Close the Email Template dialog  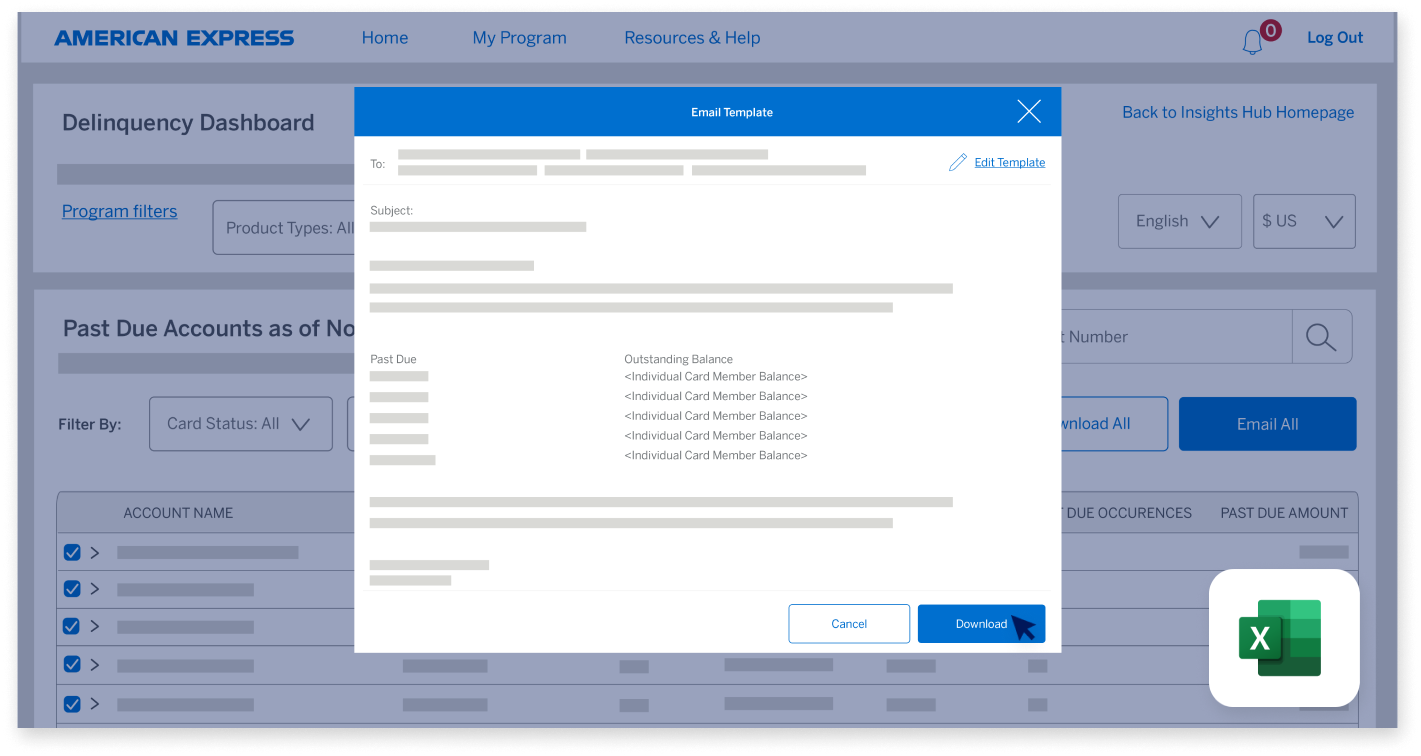tap(1028, 112)
